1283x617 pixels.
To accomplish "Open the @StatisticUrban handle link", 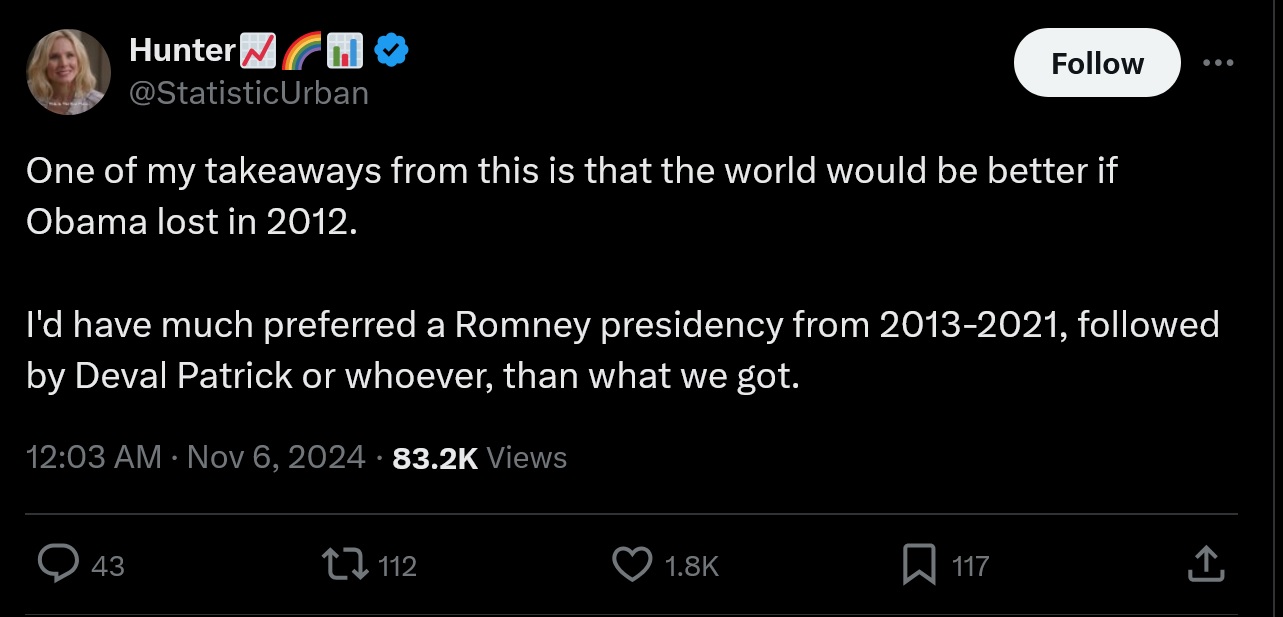I will [248, 93].
